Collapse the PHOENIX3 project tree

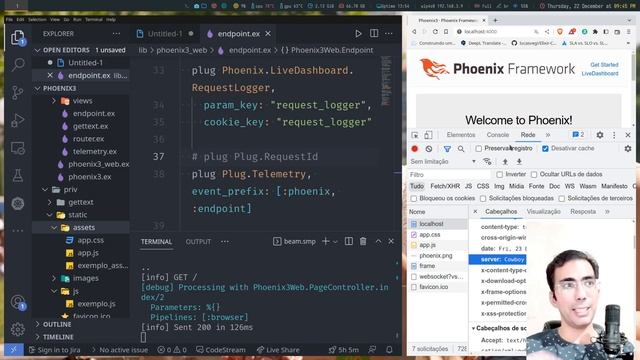click(x=38, y=88)
